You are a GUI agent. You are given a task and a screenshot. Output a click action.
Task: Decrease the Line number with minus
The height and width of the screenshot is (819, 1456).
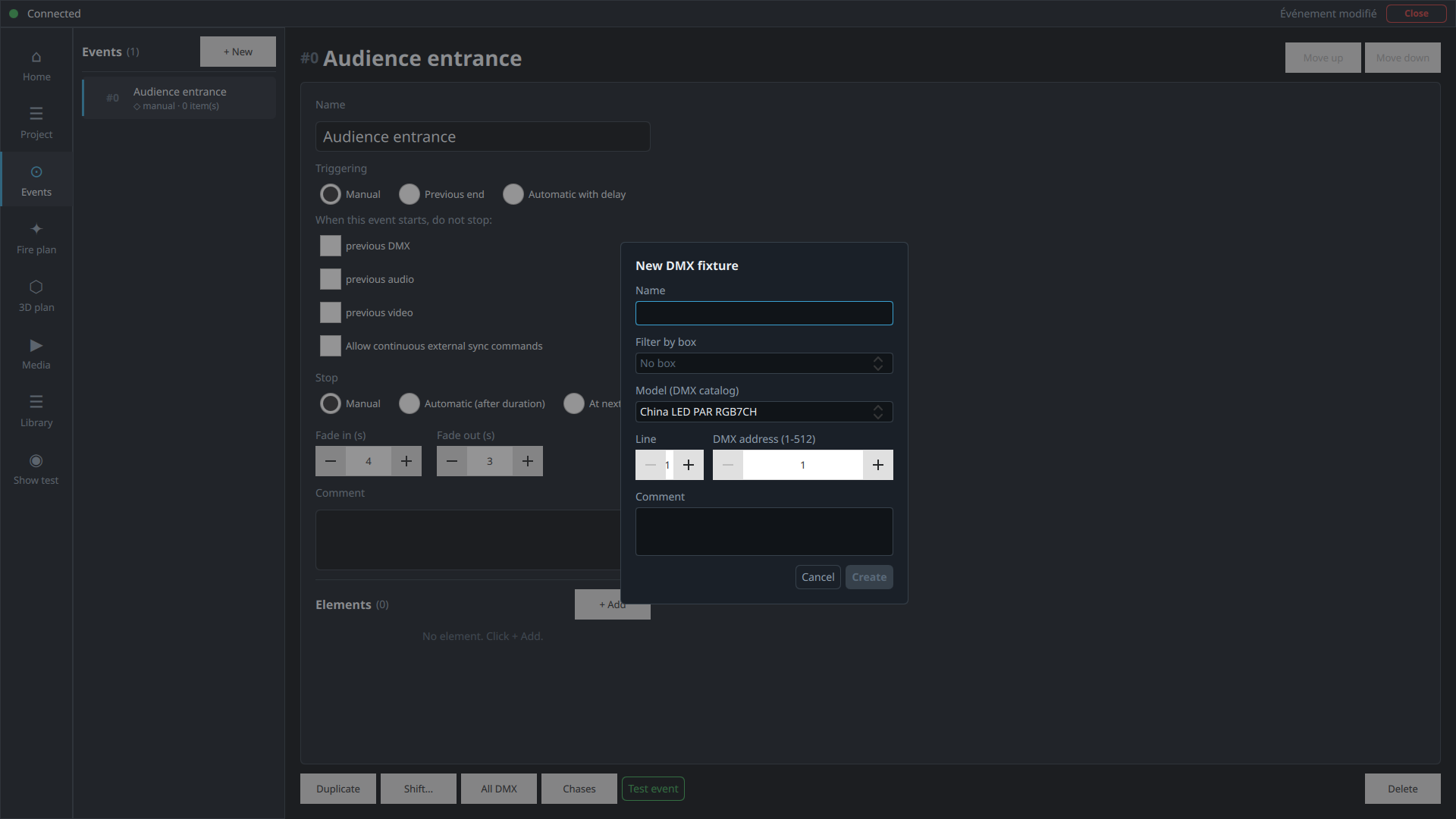coord(651,465)
